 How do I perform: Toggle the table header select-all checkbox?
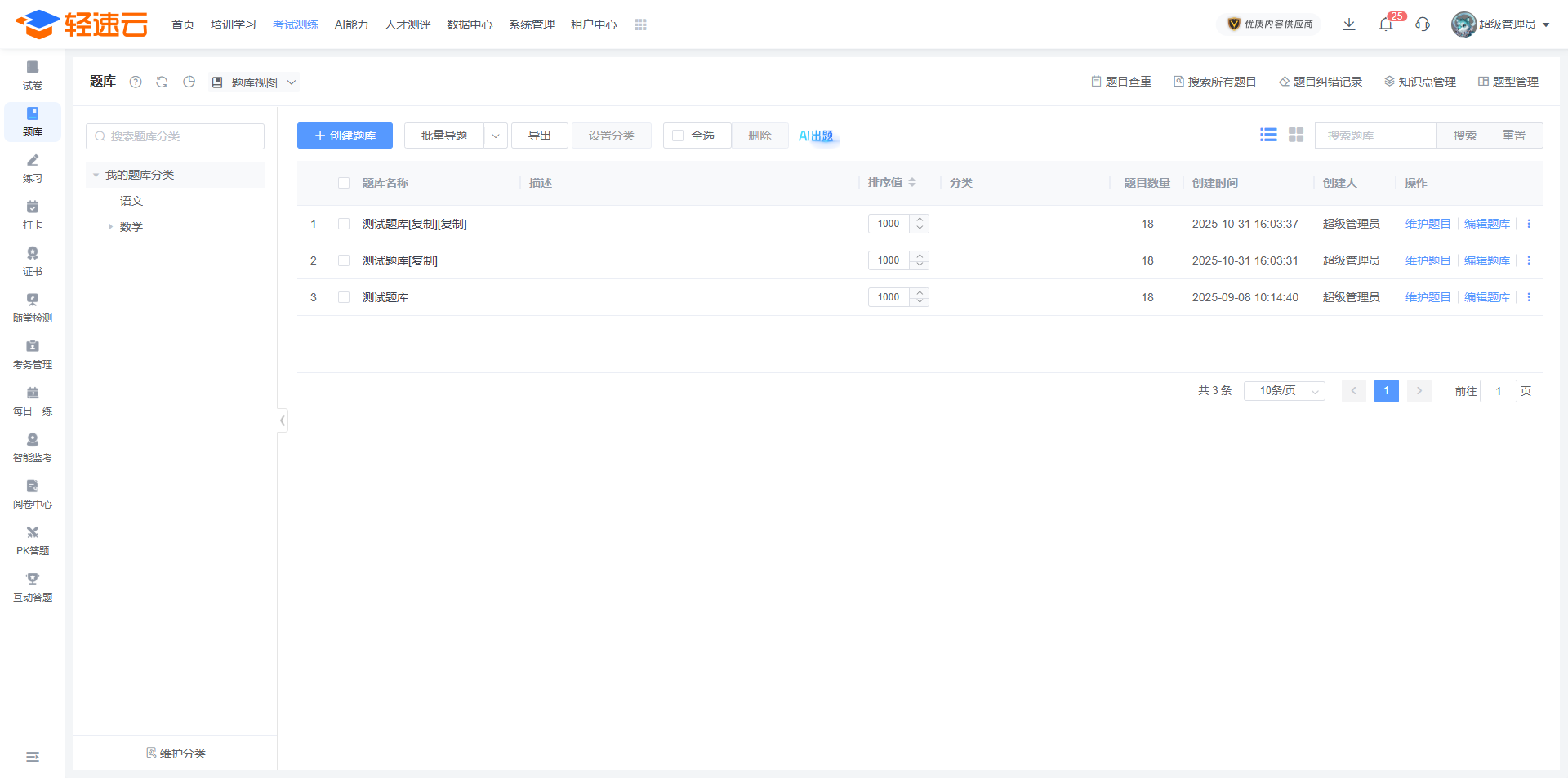[344, 183]
